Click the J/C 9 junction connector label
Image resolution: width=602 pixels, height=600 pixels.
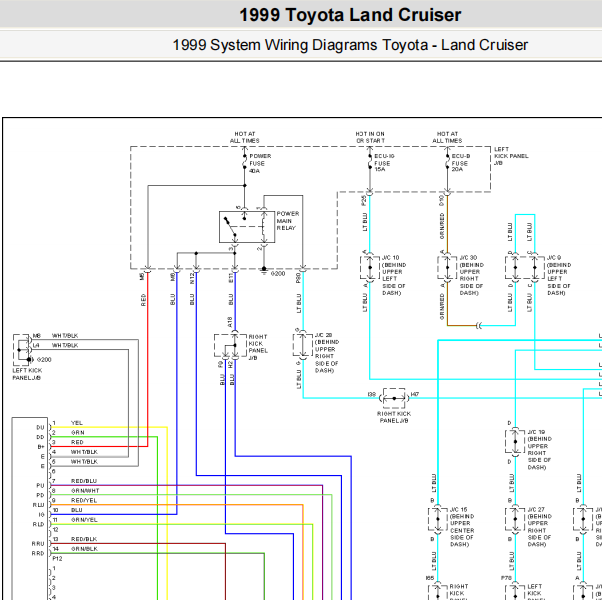pyautogui.click(x=559, y=275)
